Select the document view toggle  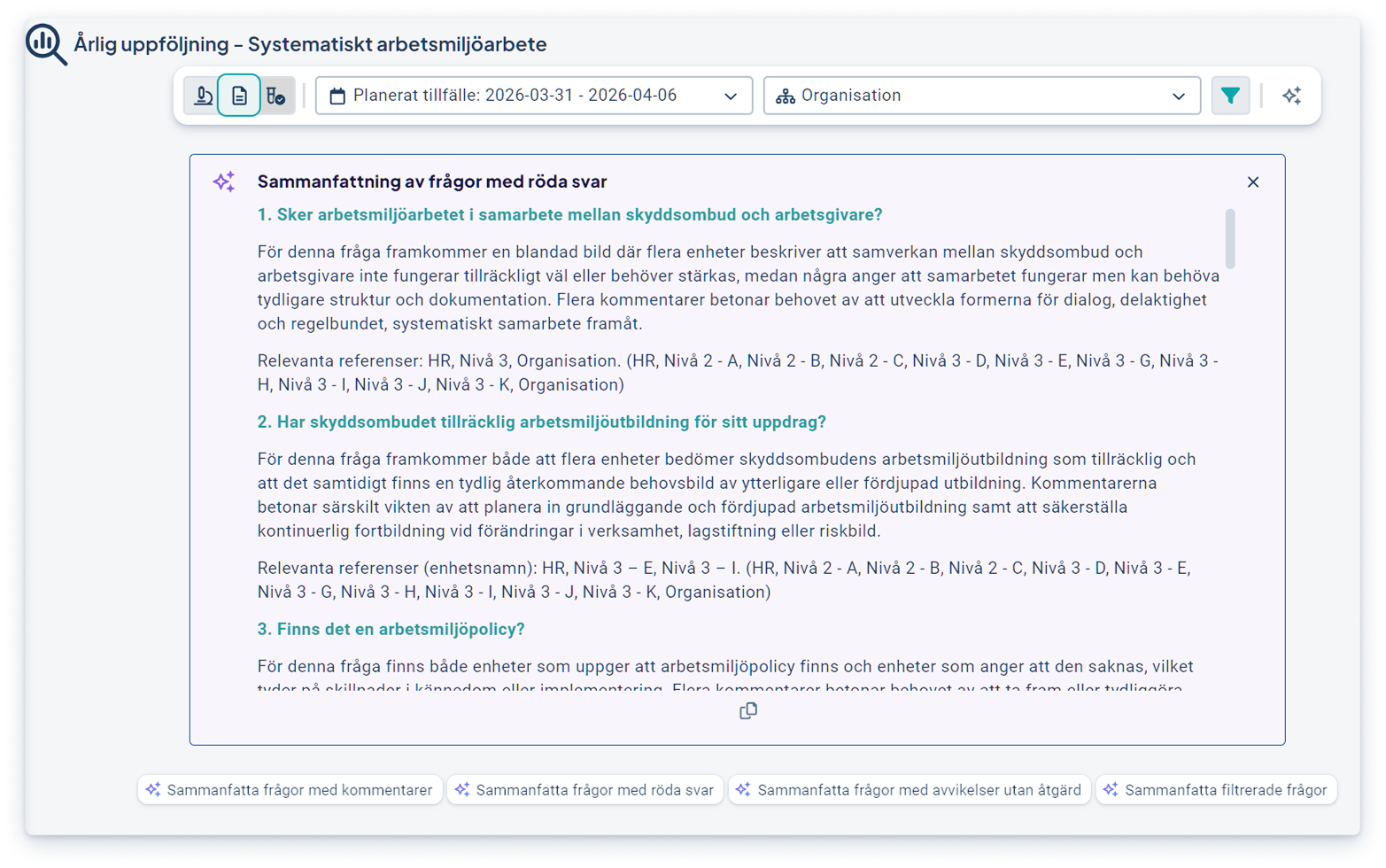click(x=239, y=96)
